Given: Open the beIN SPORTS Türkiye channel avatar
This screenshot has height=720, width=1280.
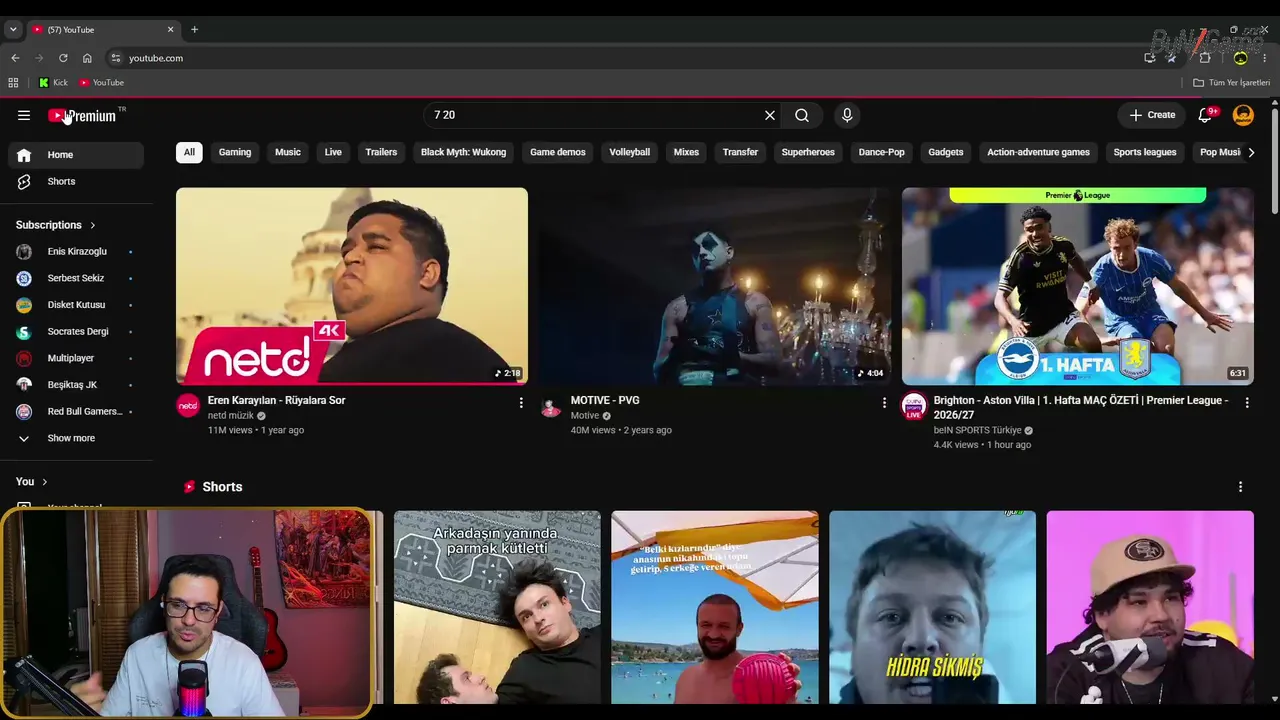Looking at the screenshot, I should pos(914,405).
